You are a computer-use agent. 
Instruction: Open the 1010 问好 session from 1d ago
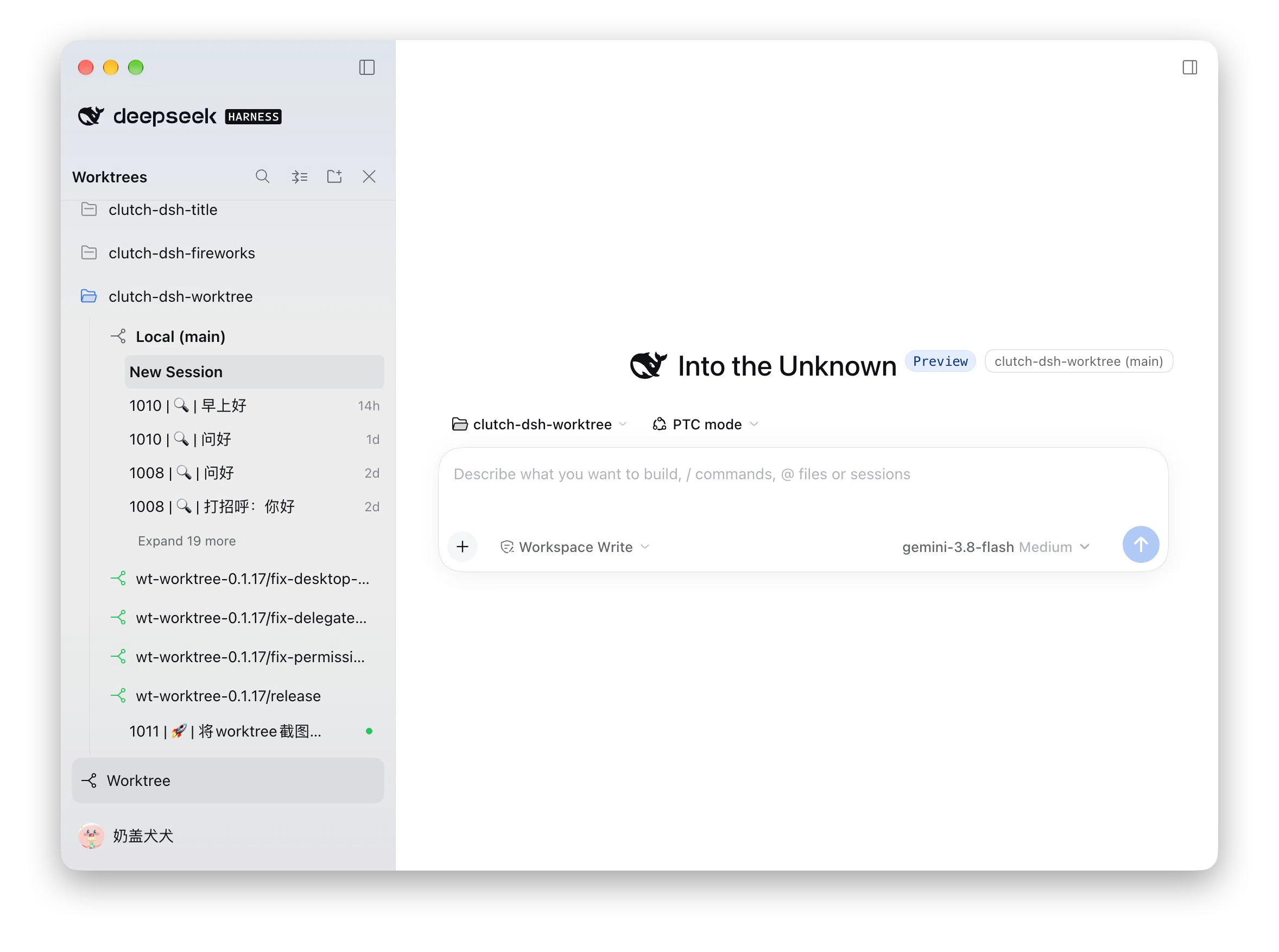pyautogui.click(x=254, y=440)
